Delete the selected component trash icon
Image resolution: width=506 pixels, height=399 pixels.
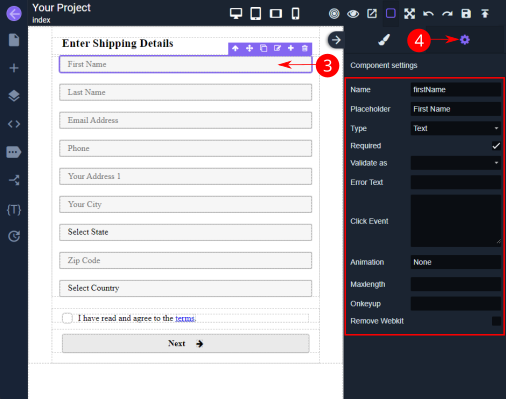point(305,48)
